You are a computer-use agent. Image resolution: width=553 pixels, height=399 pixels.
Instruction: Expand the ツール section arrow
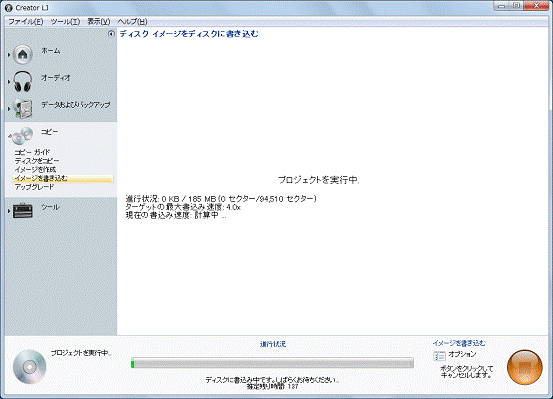tap(9, 211)
